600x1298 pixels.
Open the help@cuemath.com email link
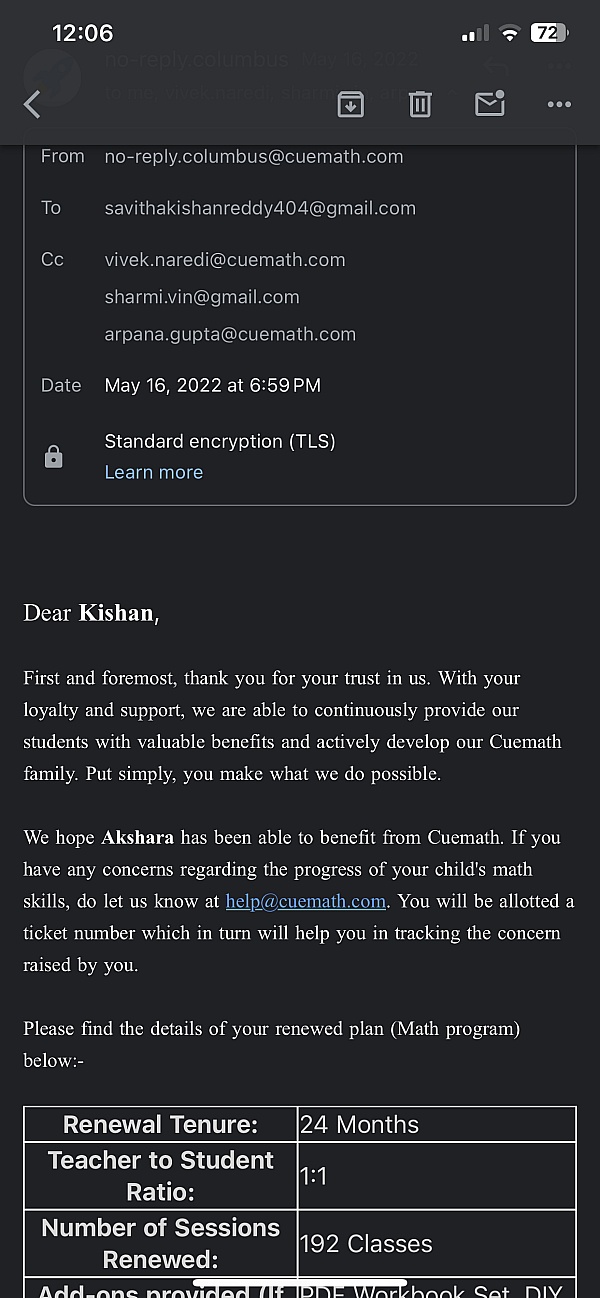coord(306,901)
